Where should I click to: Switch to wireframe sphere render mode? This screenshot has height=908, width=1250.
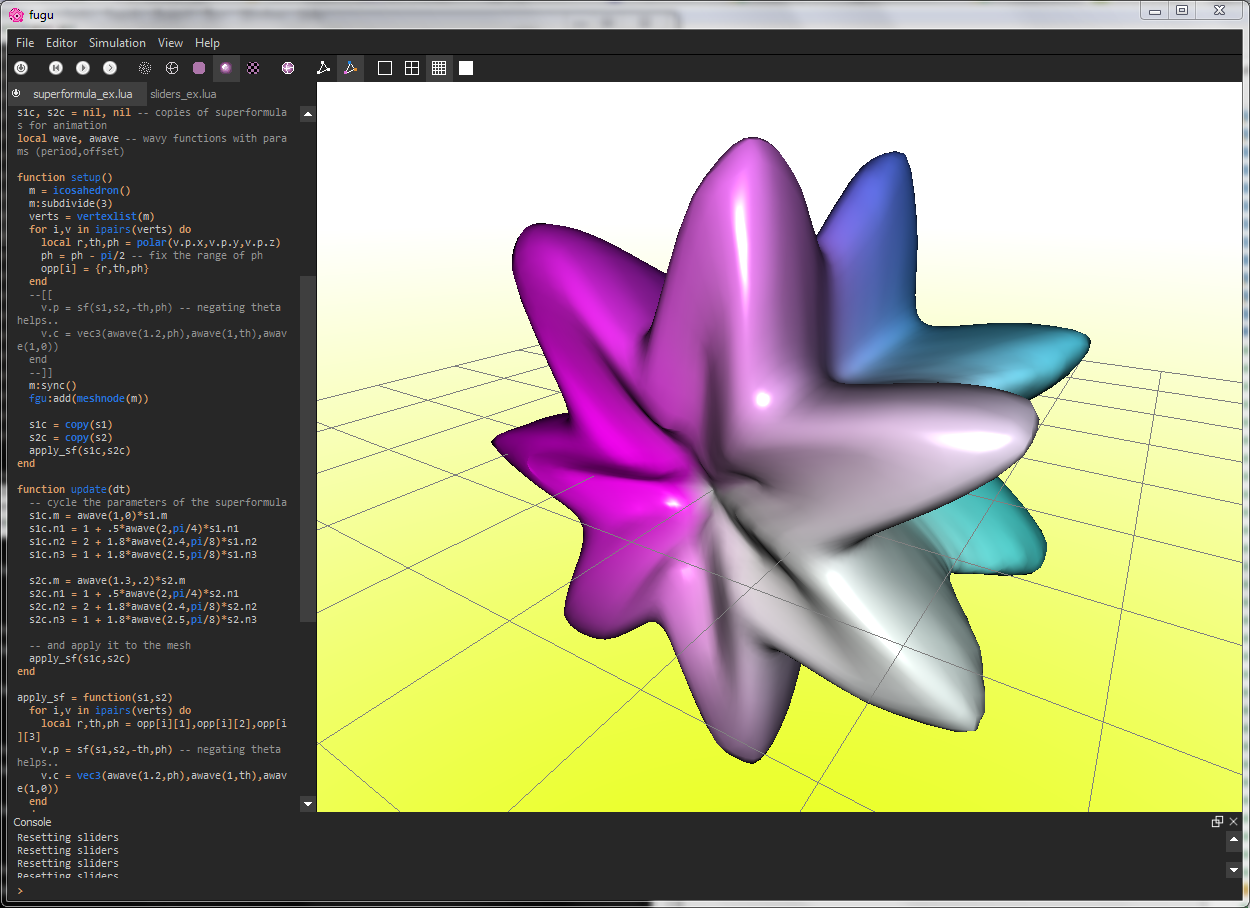click(172, 68)
